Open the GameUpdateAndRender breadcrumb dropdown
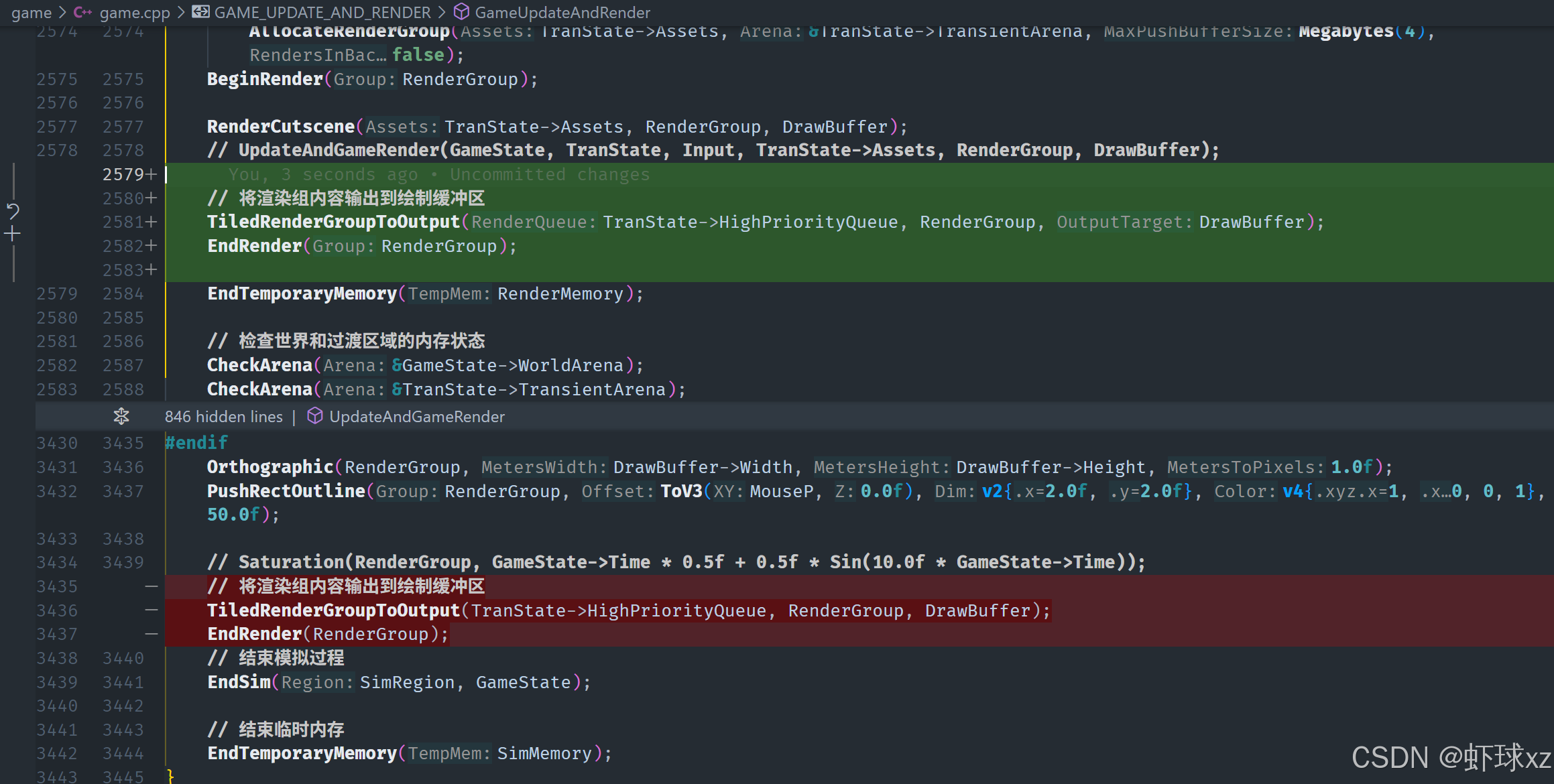The height and width of the screenshot is (784, 1554). tap(562, 12)
